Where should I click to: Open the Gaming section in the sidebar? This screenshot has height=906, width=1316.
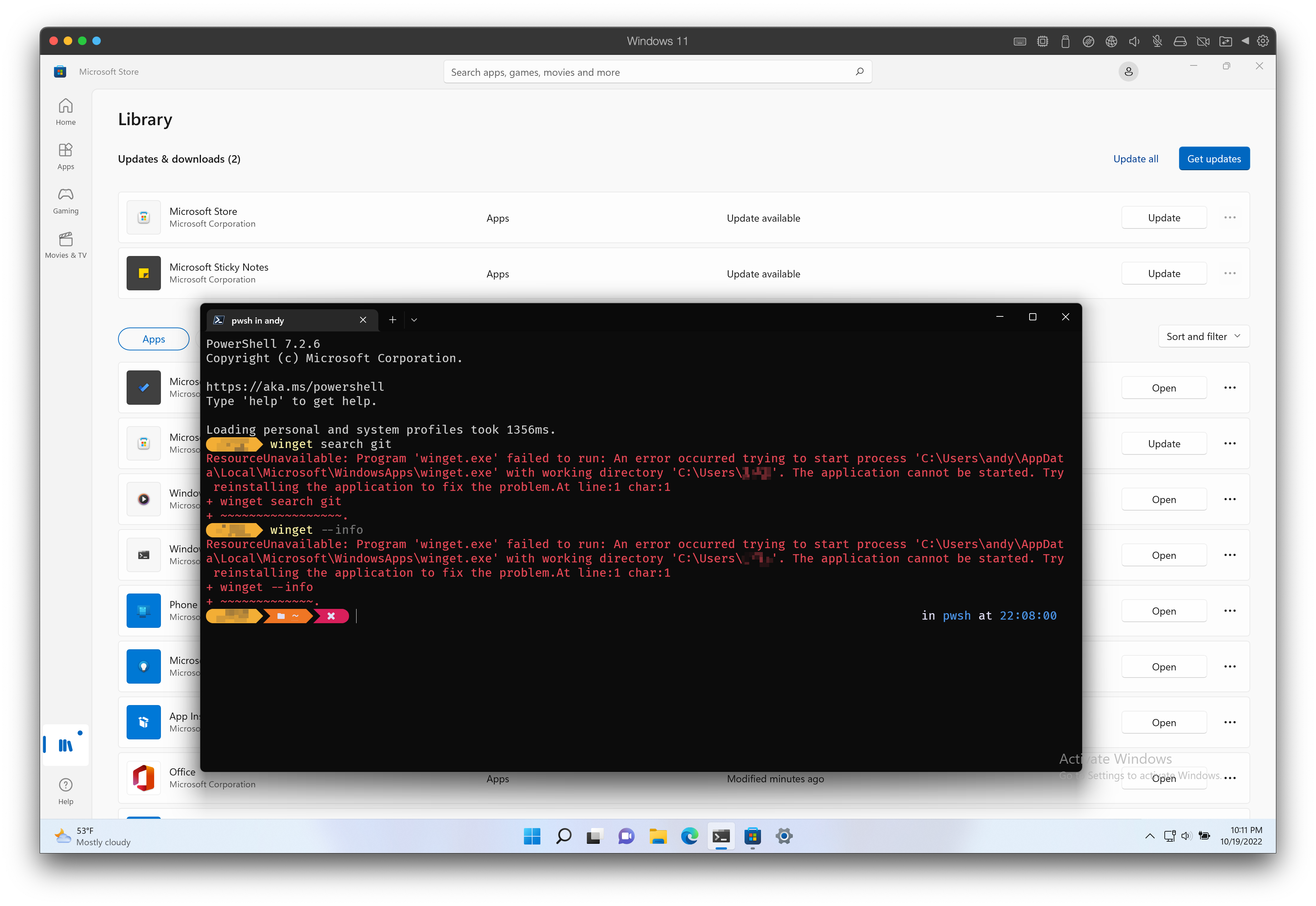click(65, 200)
